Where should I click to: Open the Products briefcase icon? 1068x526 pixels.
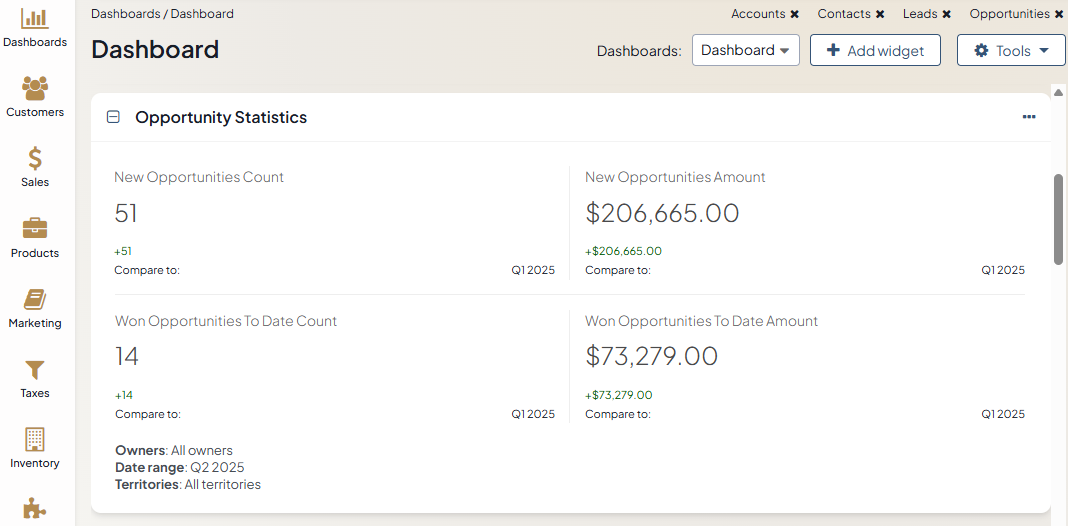[35, 229]
